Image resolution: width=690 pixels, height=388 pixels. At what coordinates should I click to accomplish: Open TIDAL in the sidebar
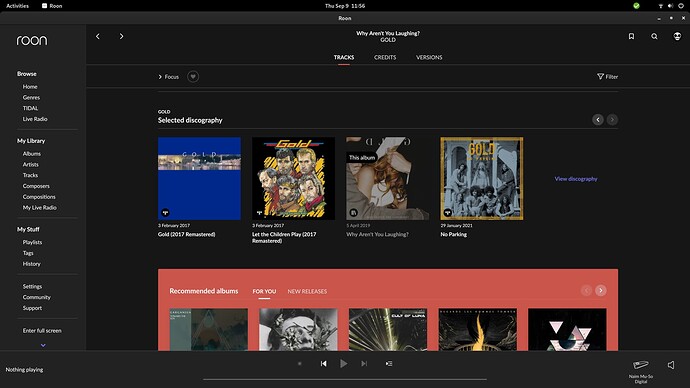[x=30, y=108]
